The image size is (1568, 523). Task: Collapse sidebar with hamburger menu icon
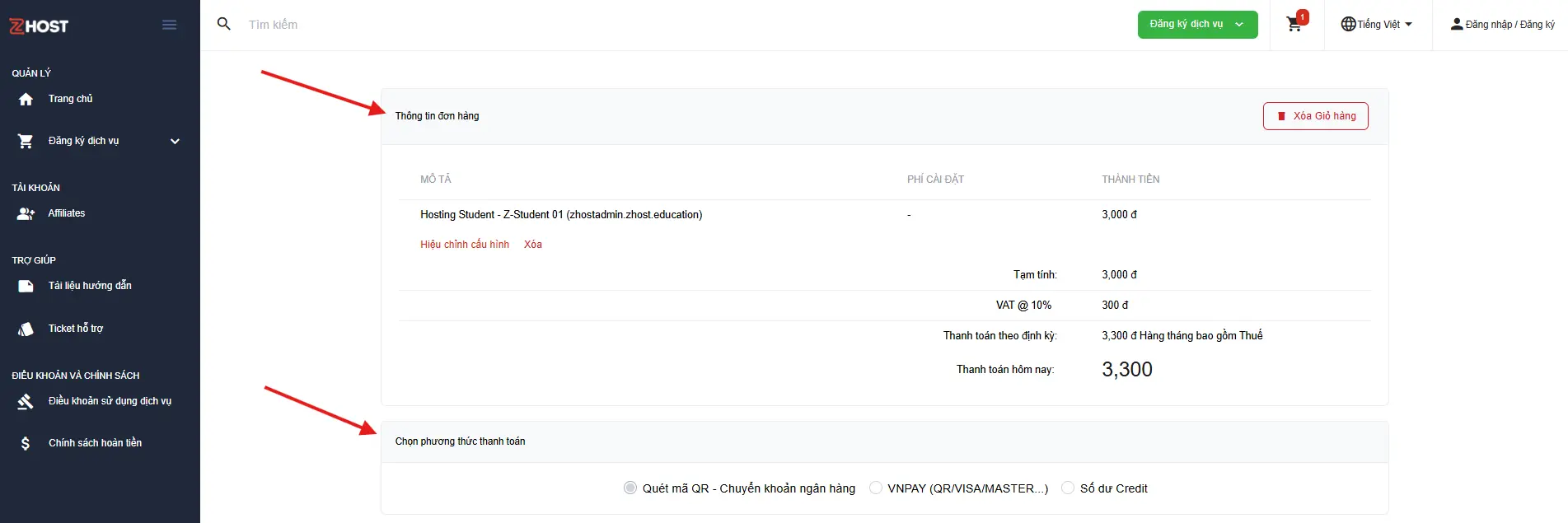pos(170,25)
